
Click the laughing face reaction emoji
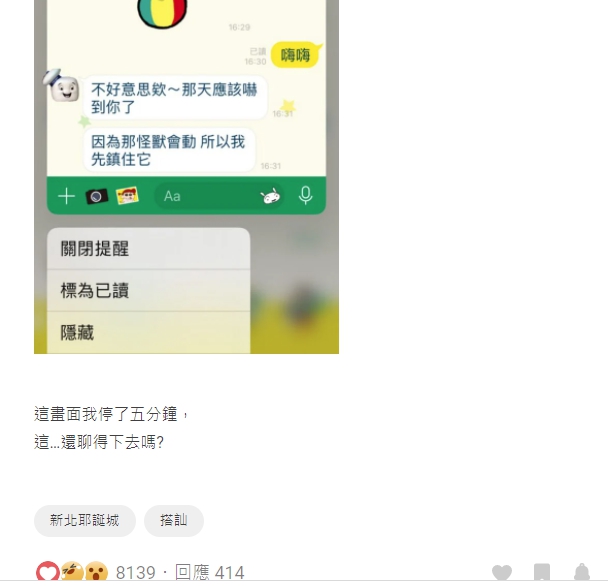point(72,572)
